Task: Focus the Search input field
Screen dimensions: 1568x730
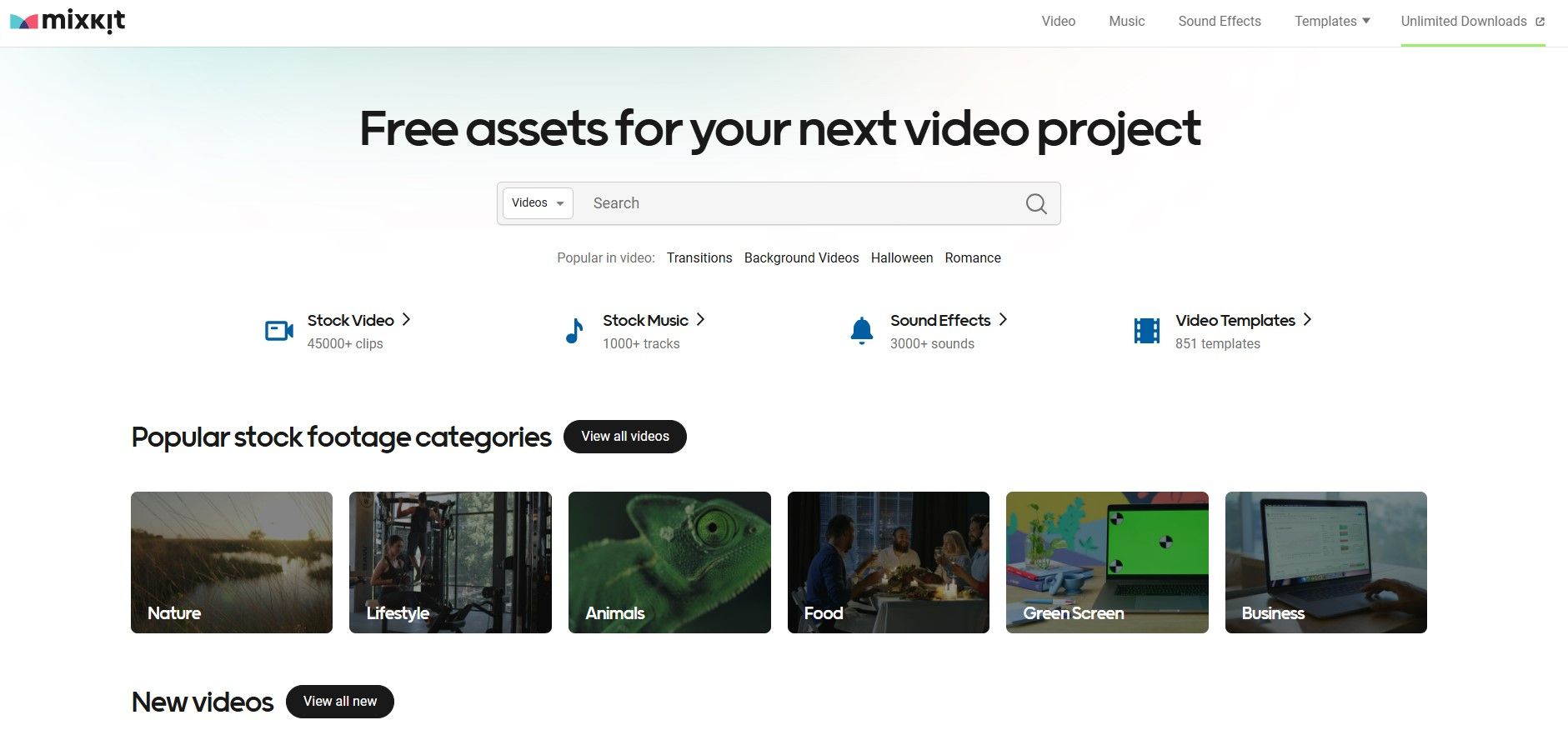Action: pyautogui.click(x=800, y=203)
